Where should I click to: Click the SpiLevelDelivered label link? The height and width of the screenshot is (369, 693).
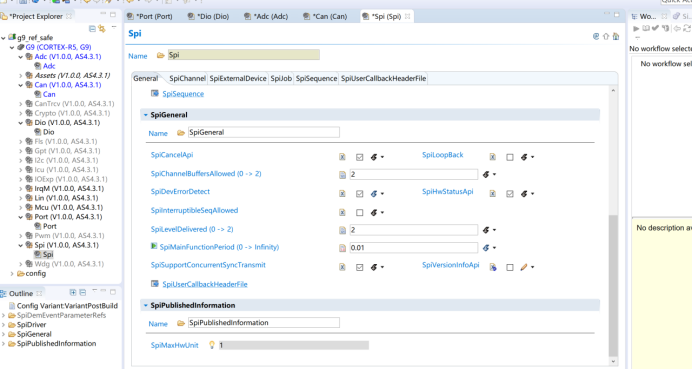click(192, 229)
